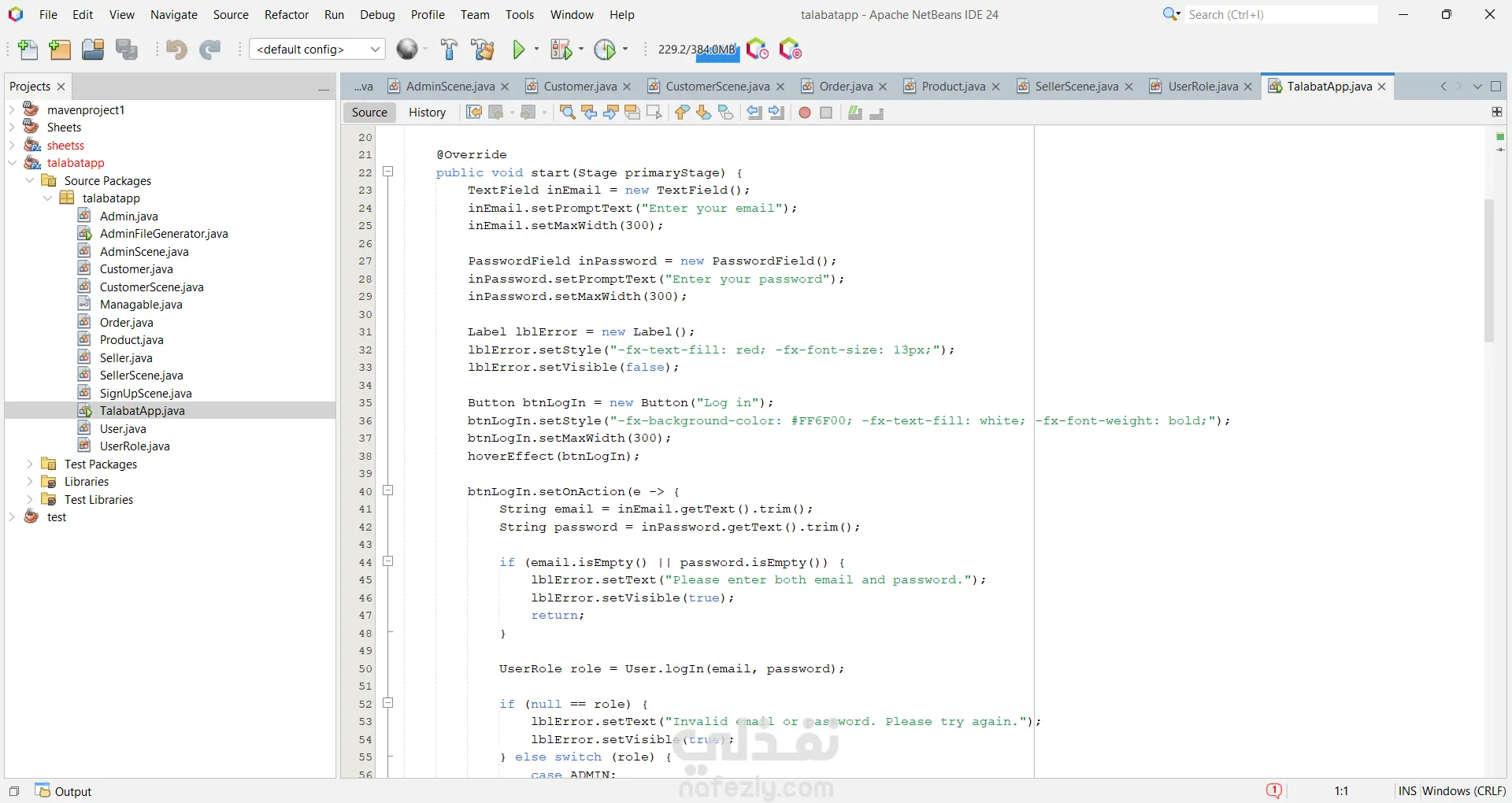Image resolution: width=1512 pixels, height=803 pixels.
Task: Click the Profile Project clock icon
Action: (605, 50)
